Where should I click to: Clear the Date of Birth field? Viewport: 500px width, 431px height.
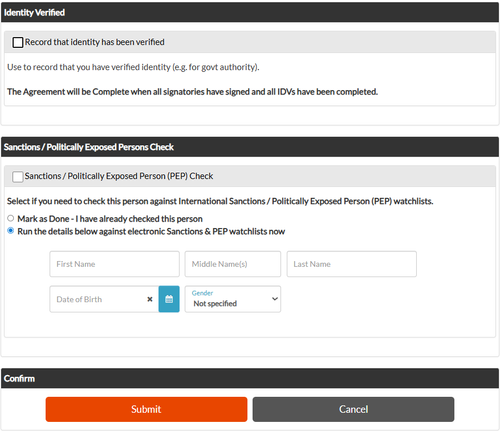150,299
